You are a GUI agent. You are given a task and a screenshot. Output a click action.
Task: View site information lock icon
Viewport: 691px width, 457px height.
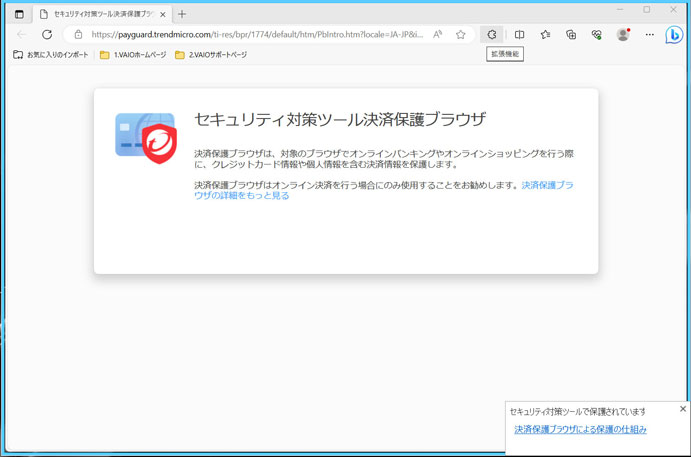tap(78, 34)
